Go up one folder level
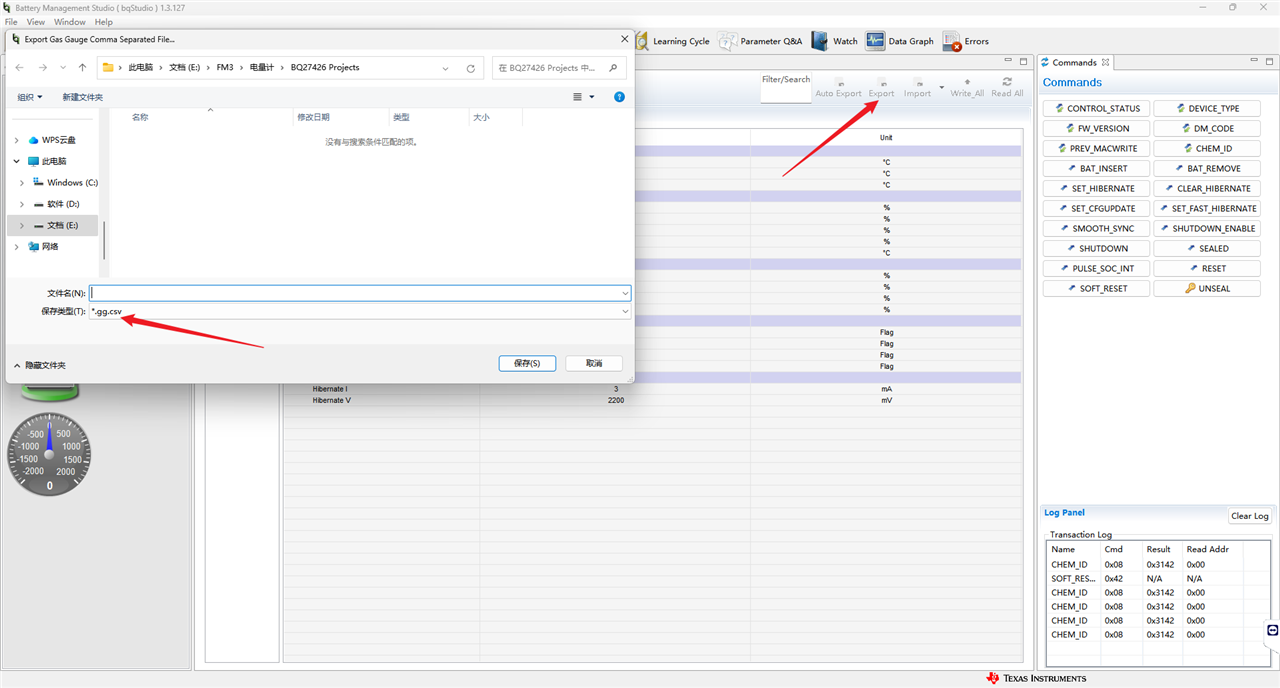 [82, 68]
